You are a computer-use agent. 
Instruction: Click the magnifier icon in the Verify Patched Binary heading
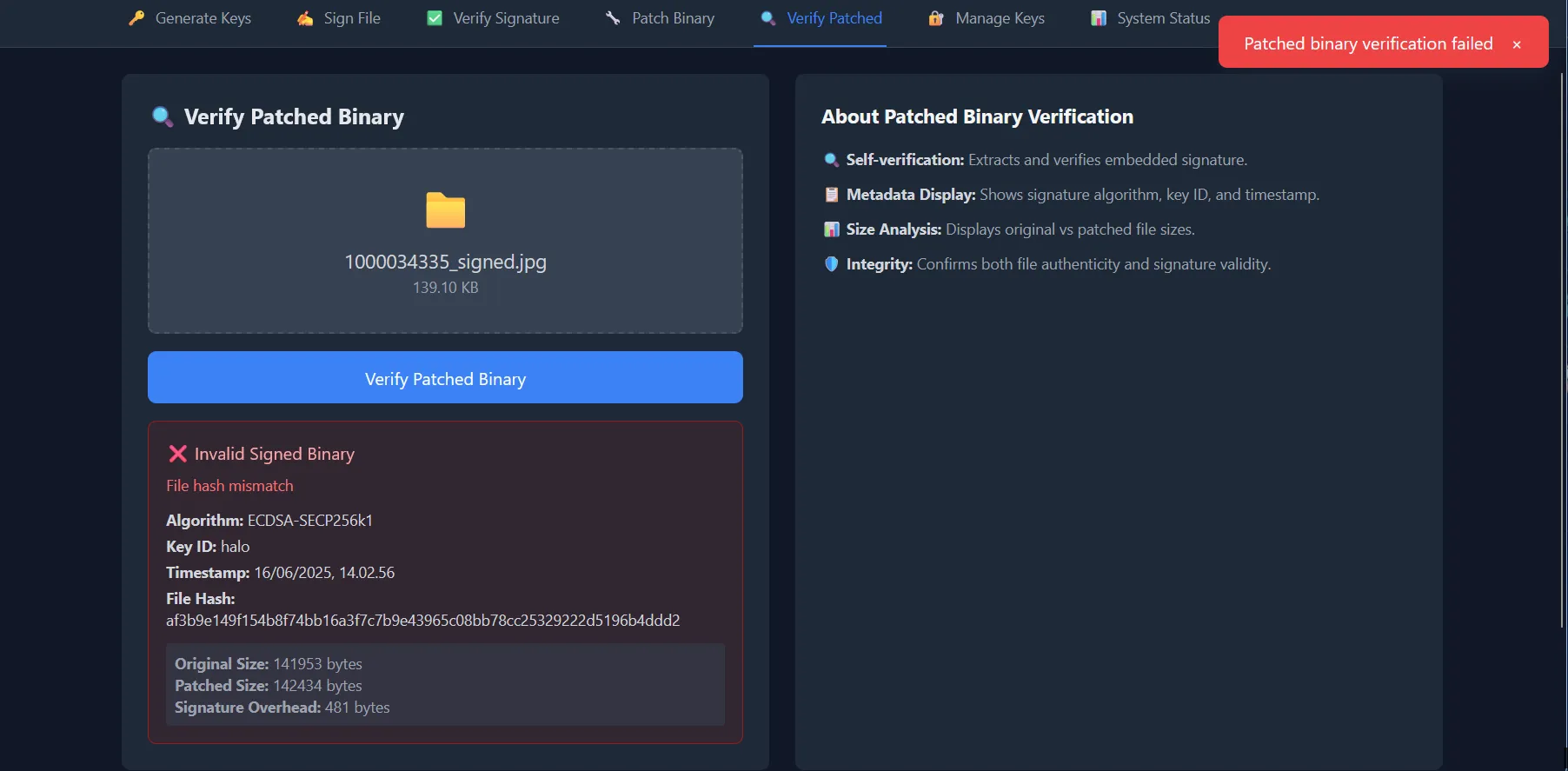click(162, 116)
